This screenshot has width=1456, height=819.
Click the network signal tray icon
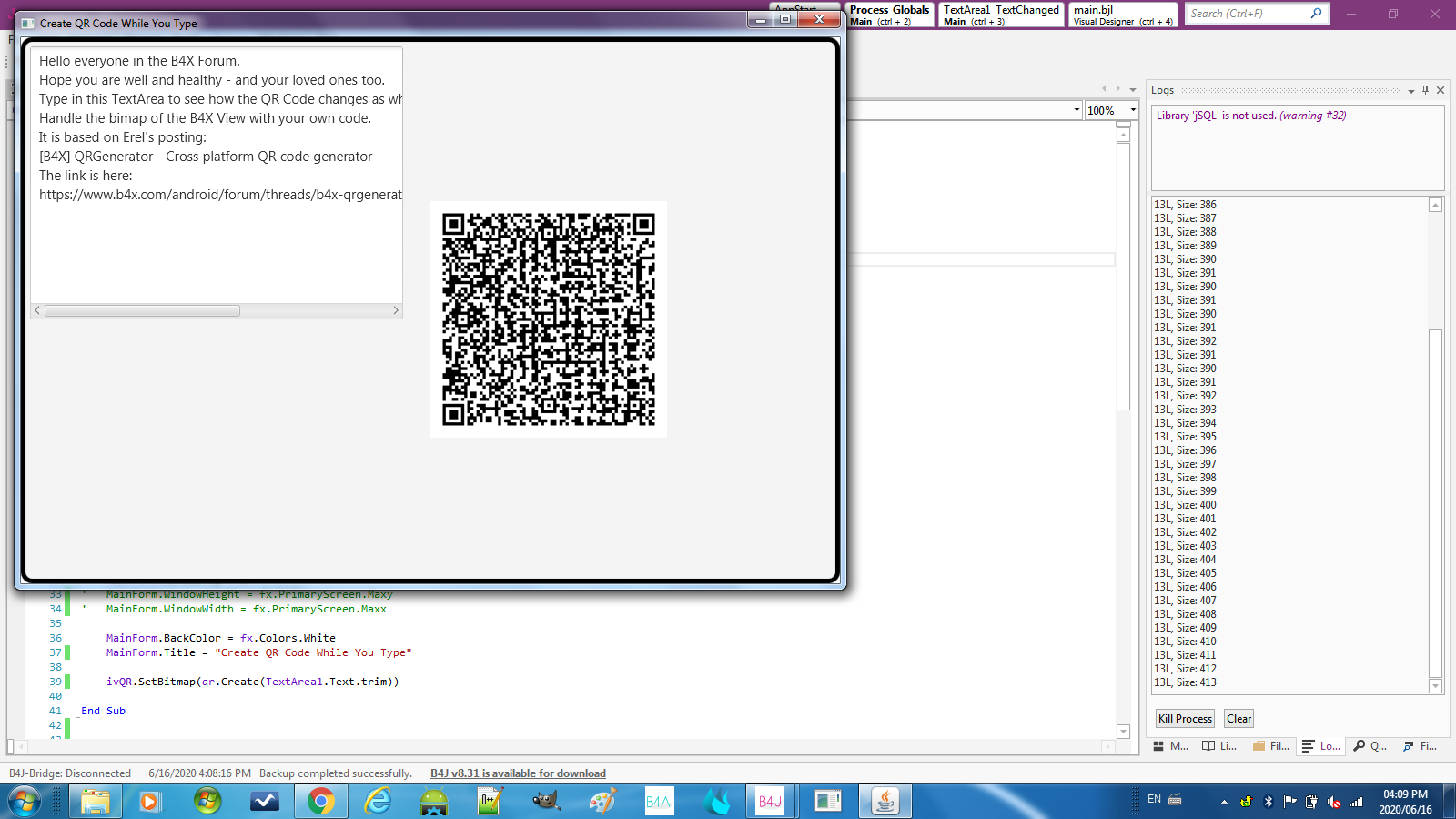1356,802
